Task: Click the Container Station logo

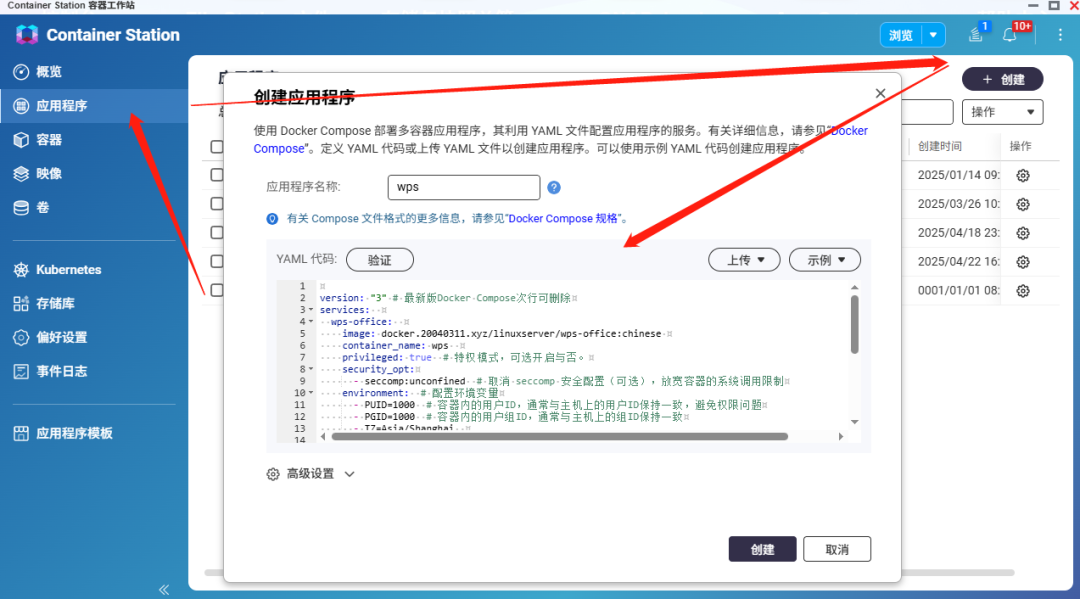Action: click(27, 34)
